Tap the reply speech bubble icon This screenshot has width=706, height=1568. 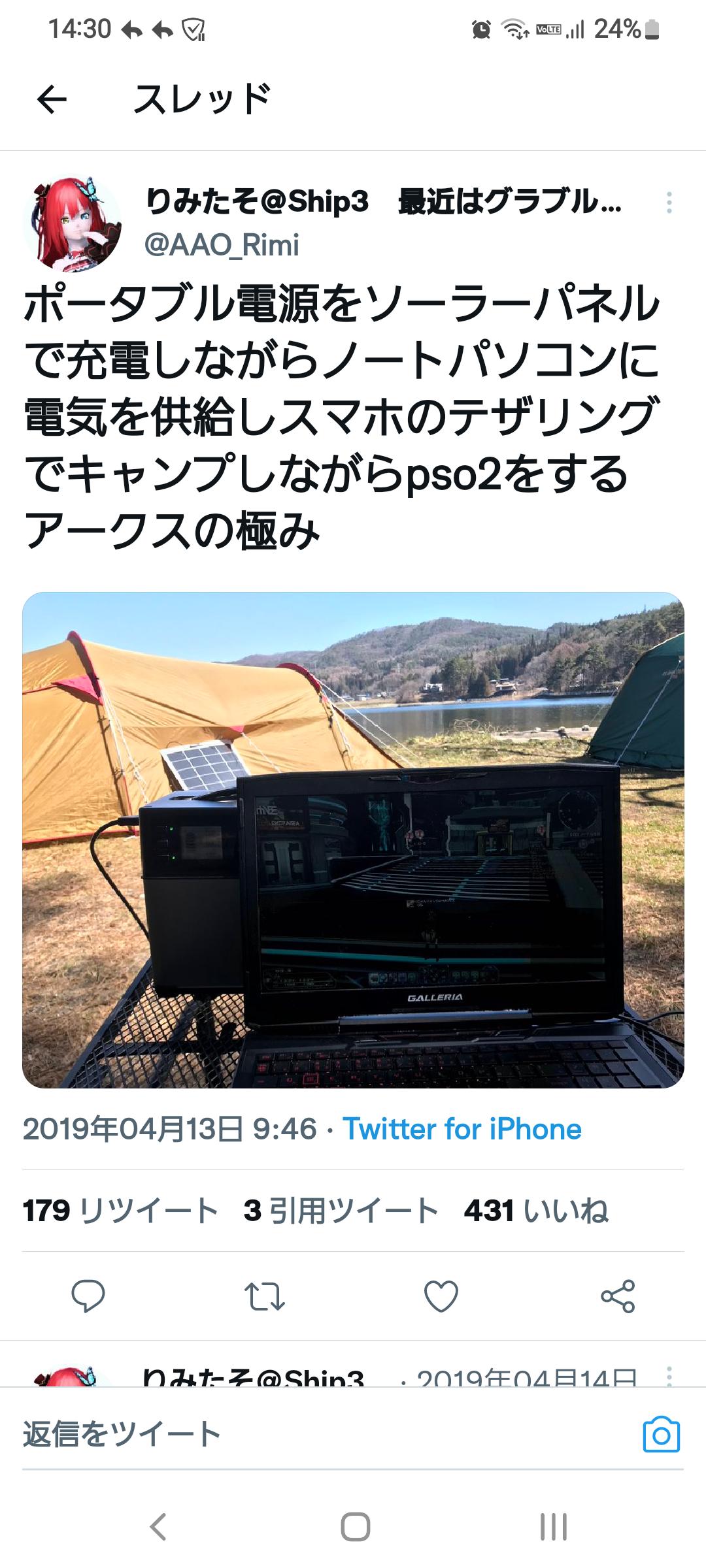[88, 1296]
